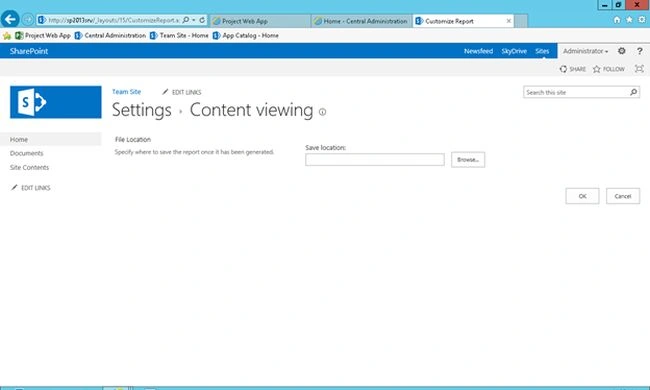Click the OK button
650x390 pixels.
click(582, 196)
